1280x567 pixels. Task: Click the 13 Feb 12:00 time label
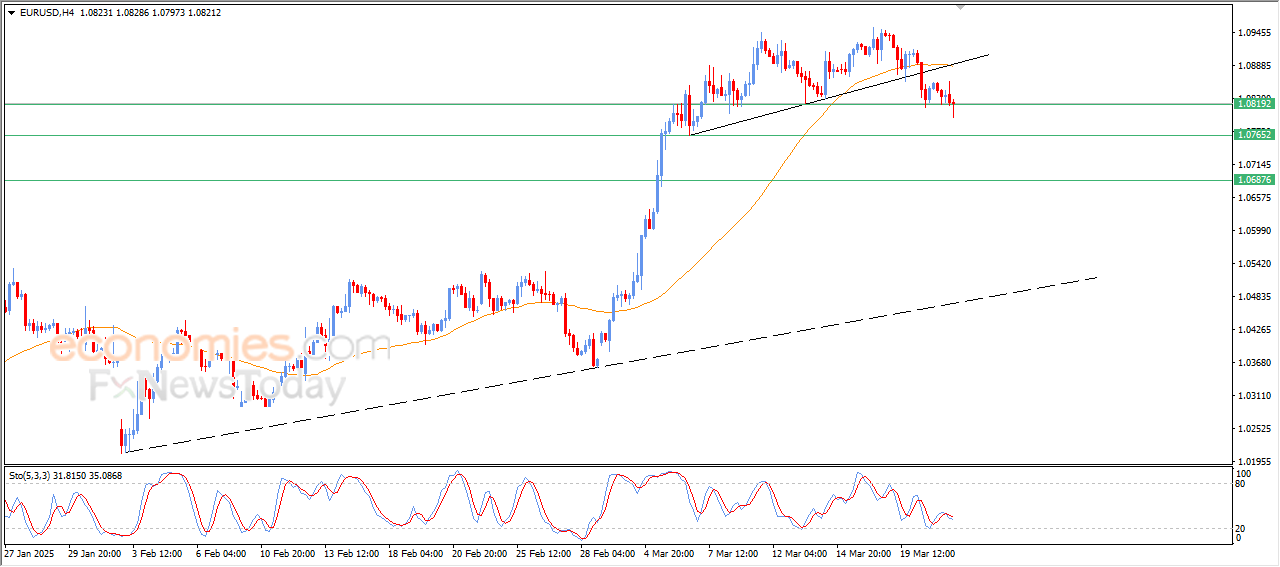(352, 553)
